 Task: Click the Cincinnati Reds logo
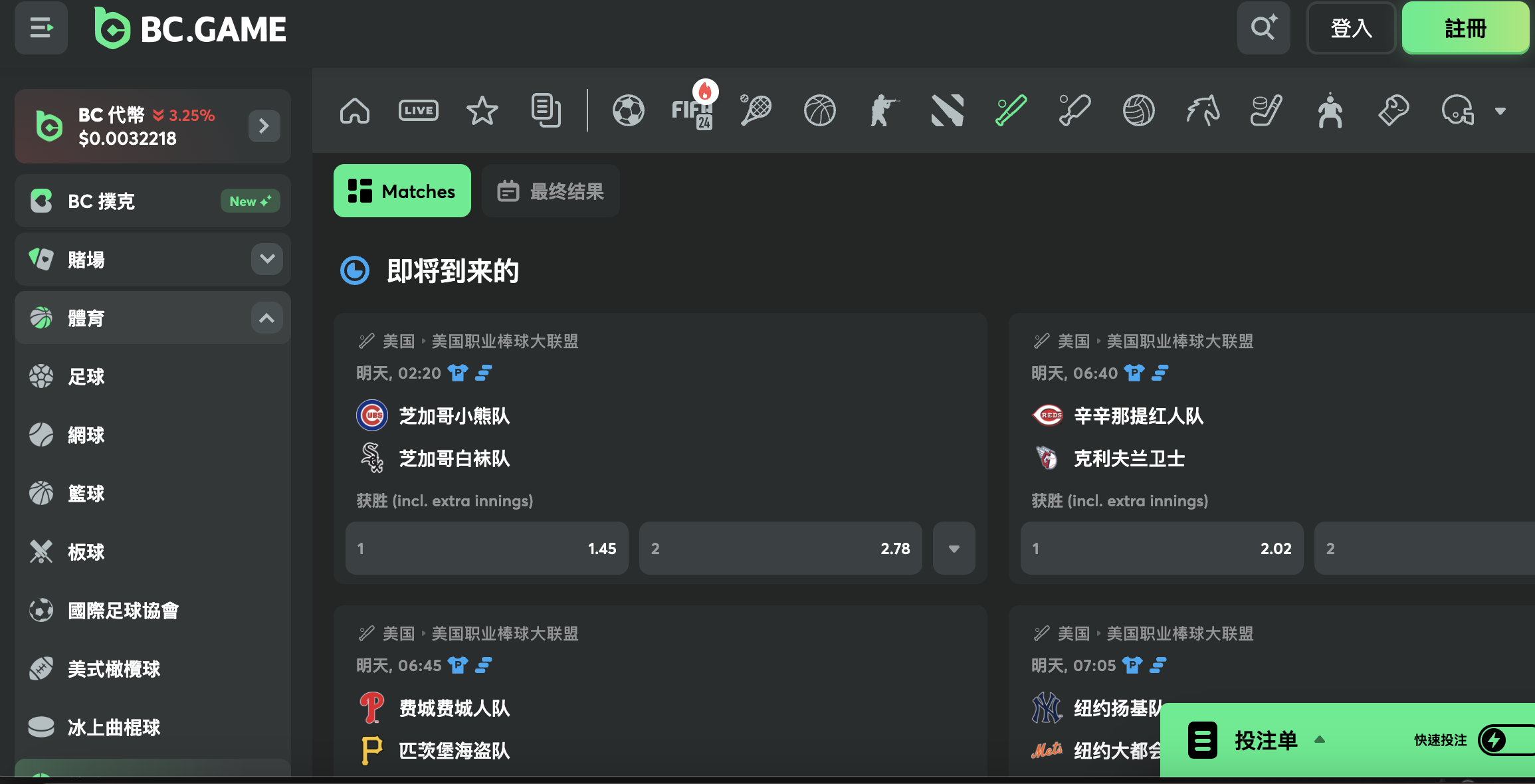coord(1048,415)
